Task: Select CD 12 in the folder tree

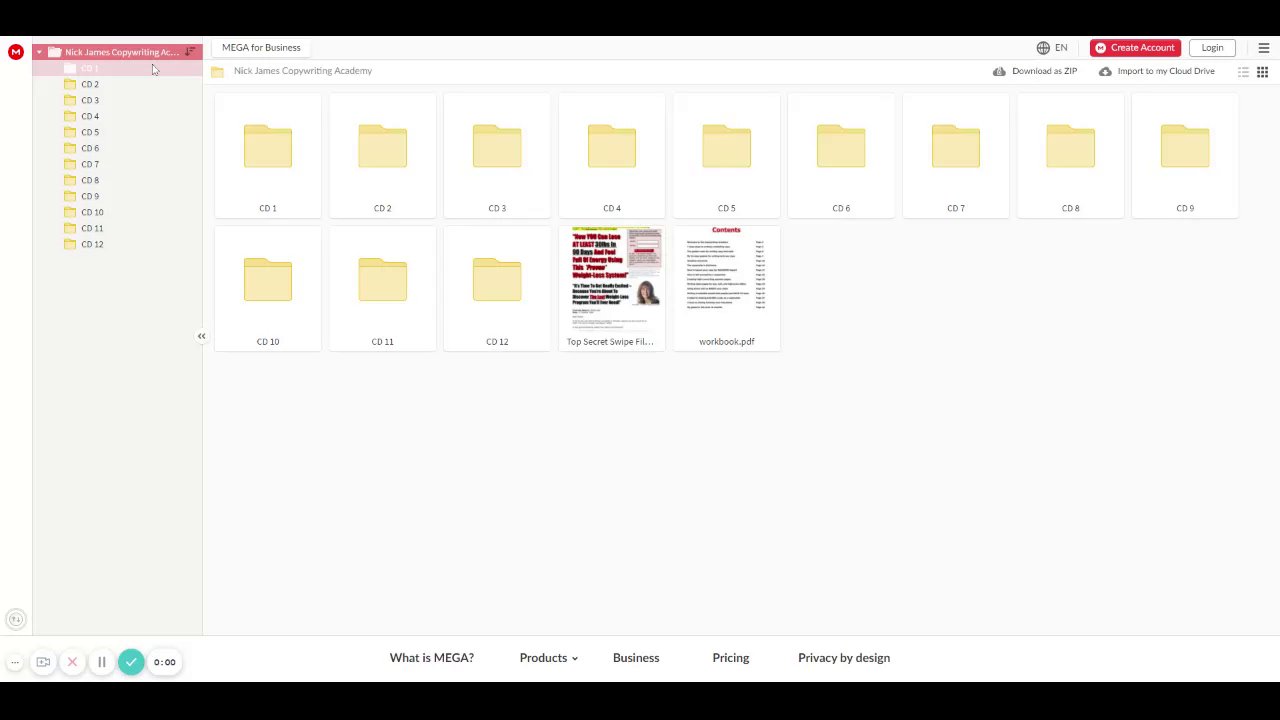Action: coord(117,244)
